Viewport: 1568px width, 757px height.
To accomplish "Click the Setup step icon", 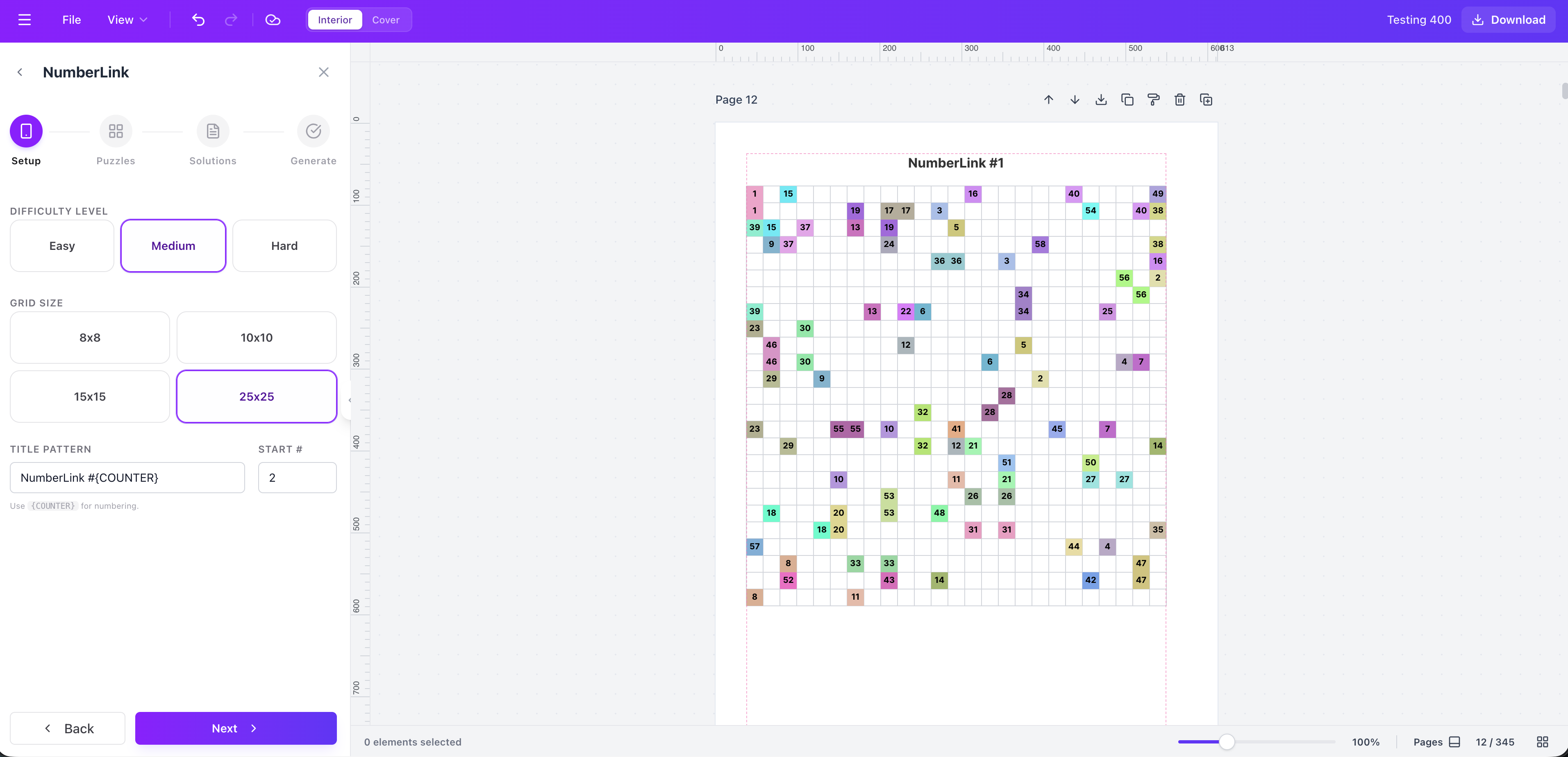I will (25, 130).
